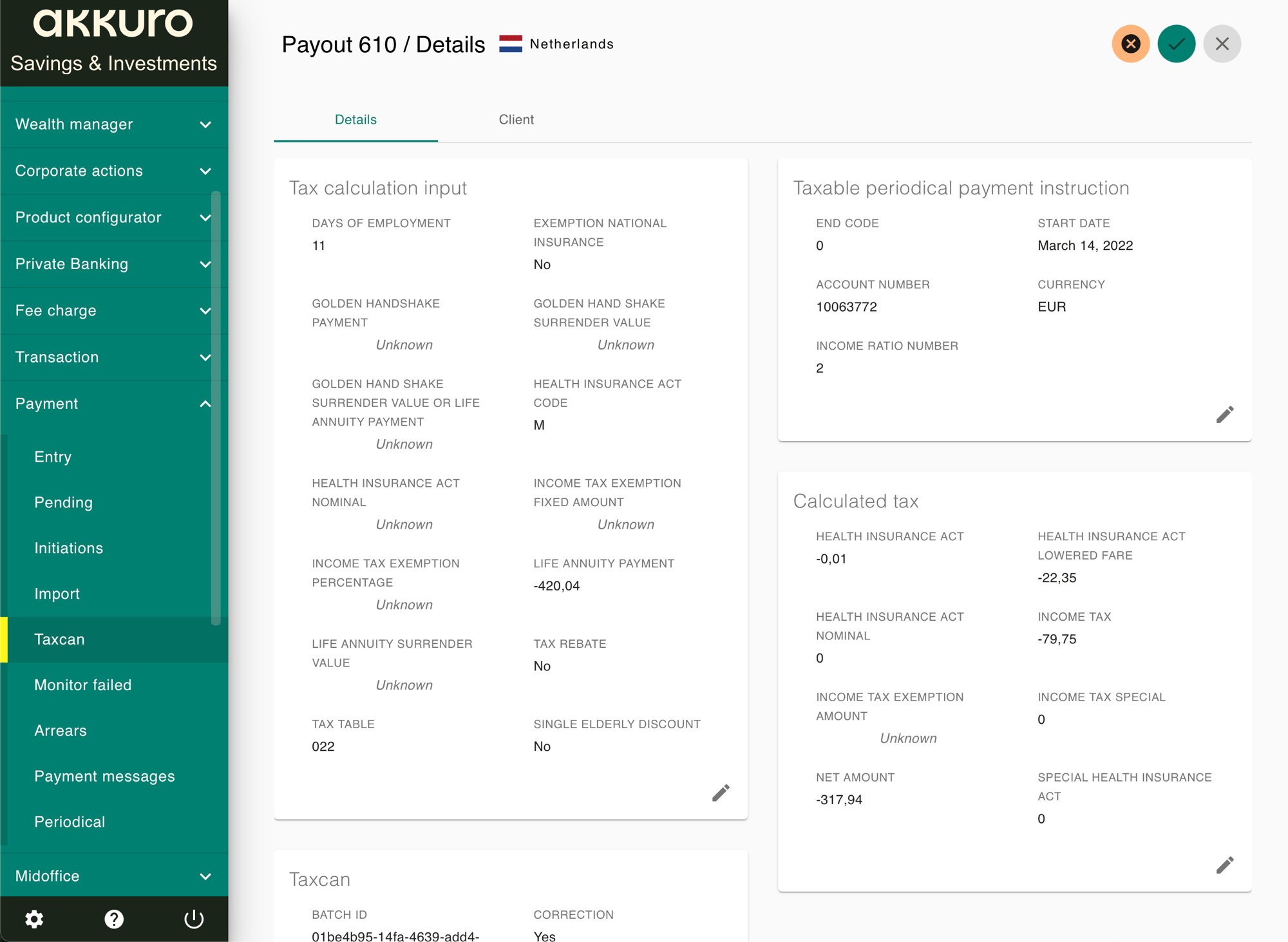
Task: Click the sidebar scrollbar
Action: pyautogui.click(x=216, y=408)
